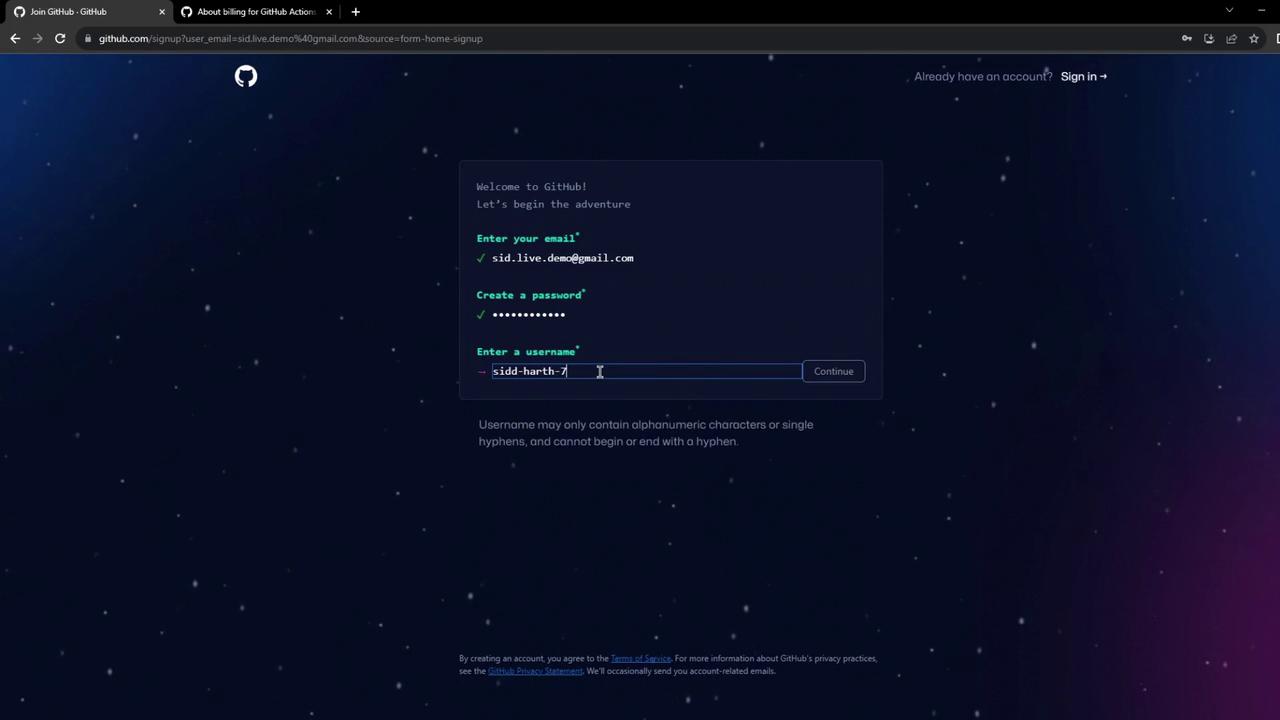The image size is (1280, 720).
Task: Click the 'Enter a username' label
Action: click(526, 352)
